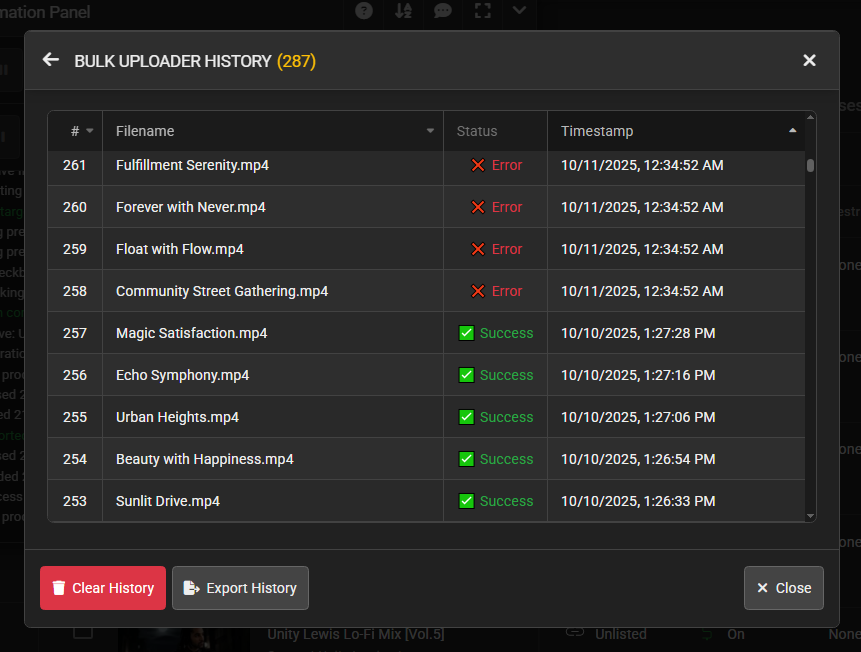This screenshot has width=861, height=652.
Task: Close dialog with the X icon
Action: [x=809, y=61]
